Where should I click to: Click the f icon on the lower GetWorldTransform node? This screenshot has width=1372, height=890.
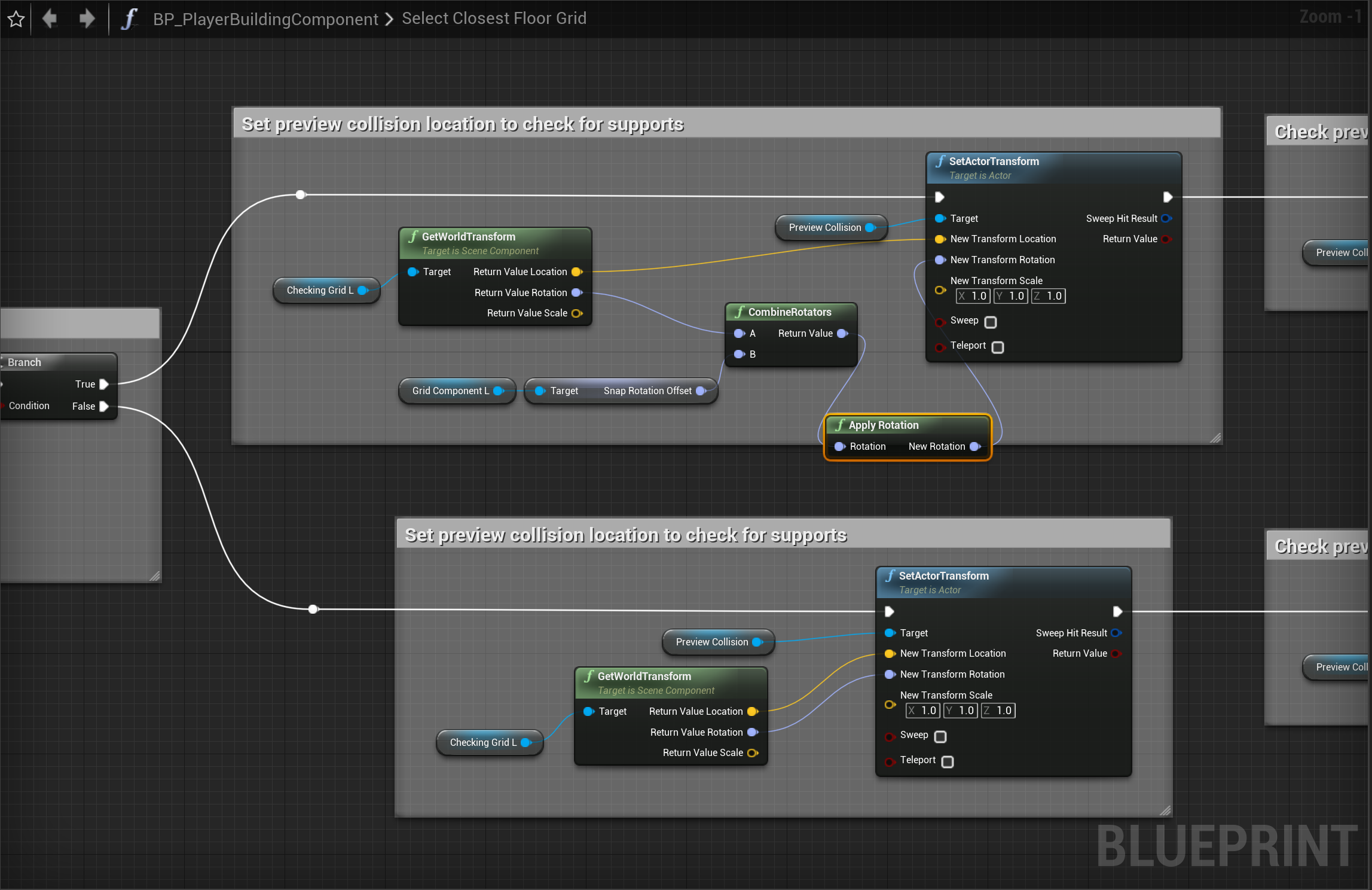tap(589, 676)
